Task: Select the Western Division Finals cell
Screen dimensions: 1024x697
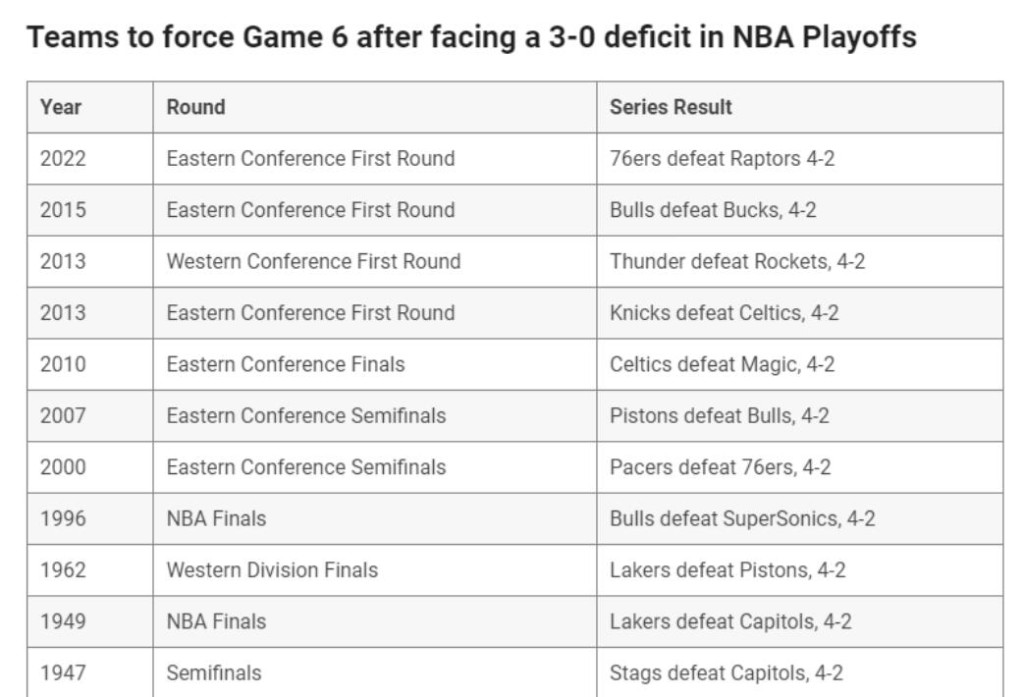Action: click(x=375, y=570)
